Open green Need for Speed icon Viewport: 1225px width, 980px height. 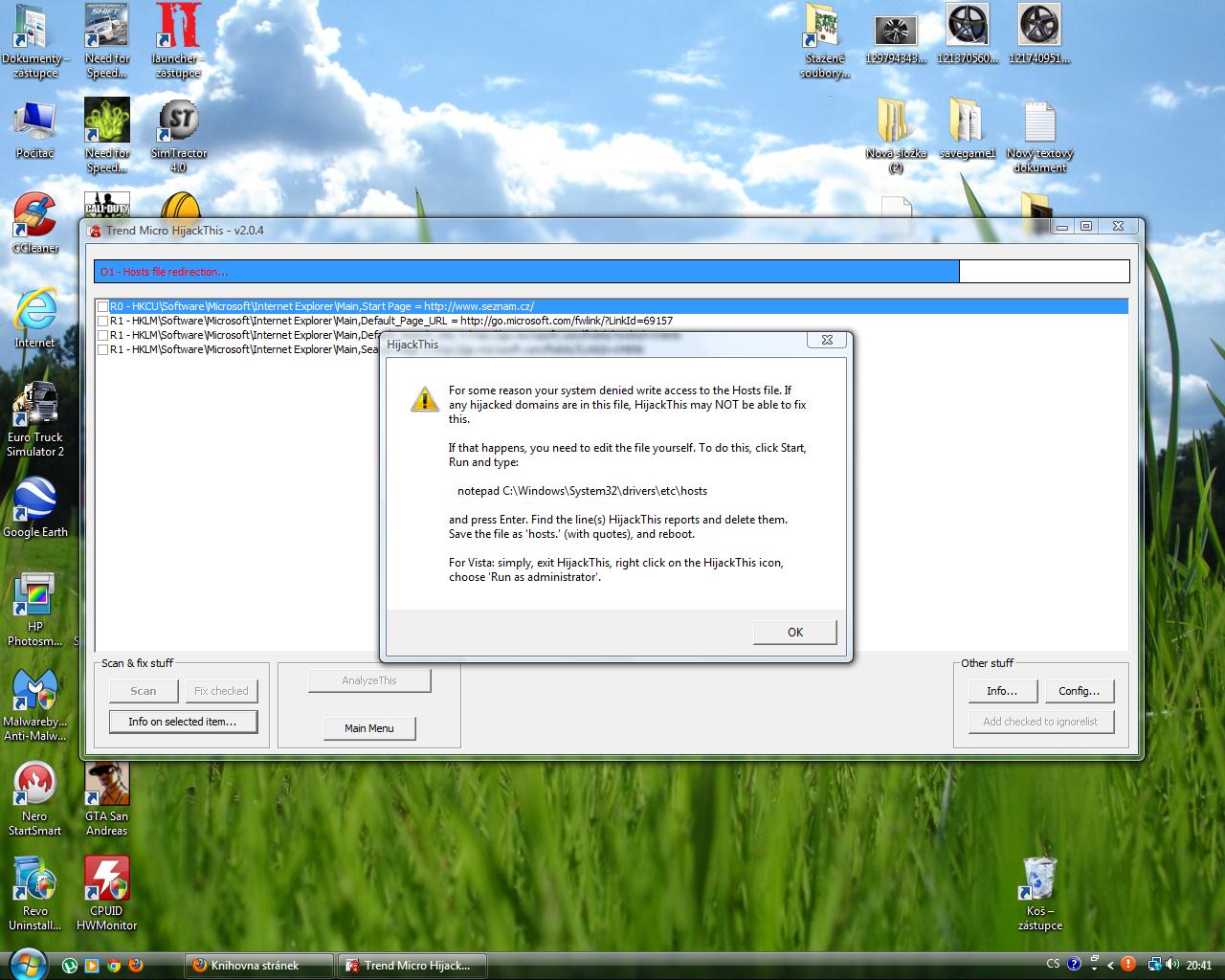click(x=107, y=135)
